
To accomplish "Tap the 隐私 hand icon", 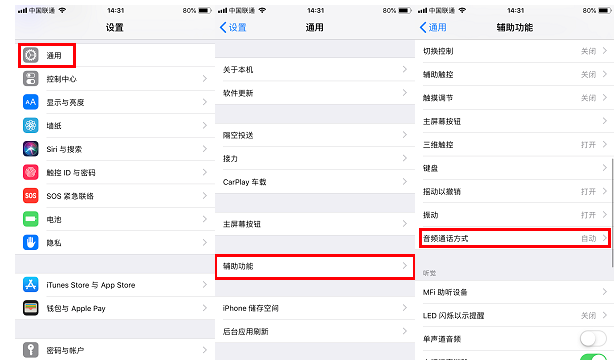I will coord(31,242).
